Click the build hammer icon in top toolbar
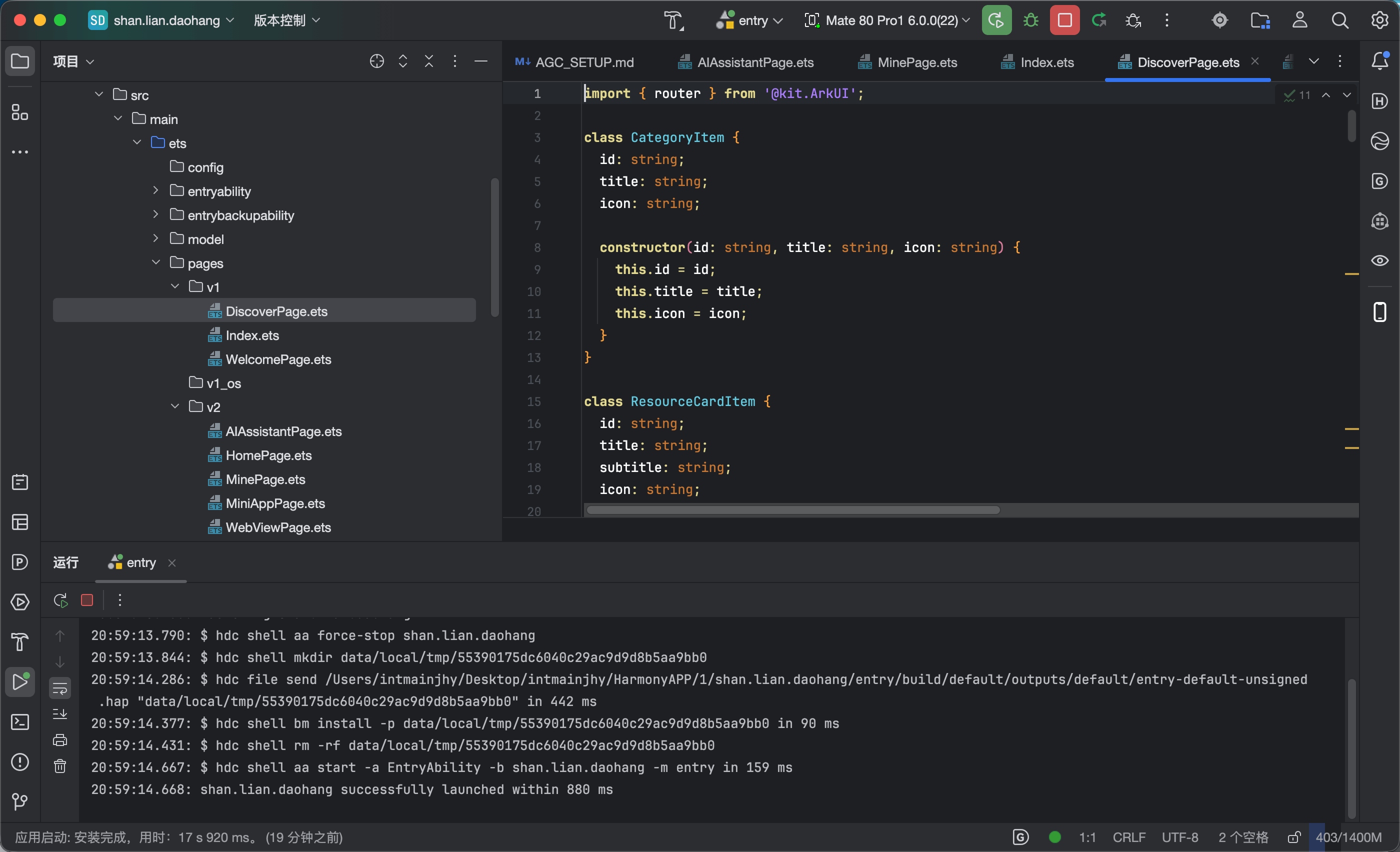This screenshot has height=852, width=1400. click(x=674, y=20)
